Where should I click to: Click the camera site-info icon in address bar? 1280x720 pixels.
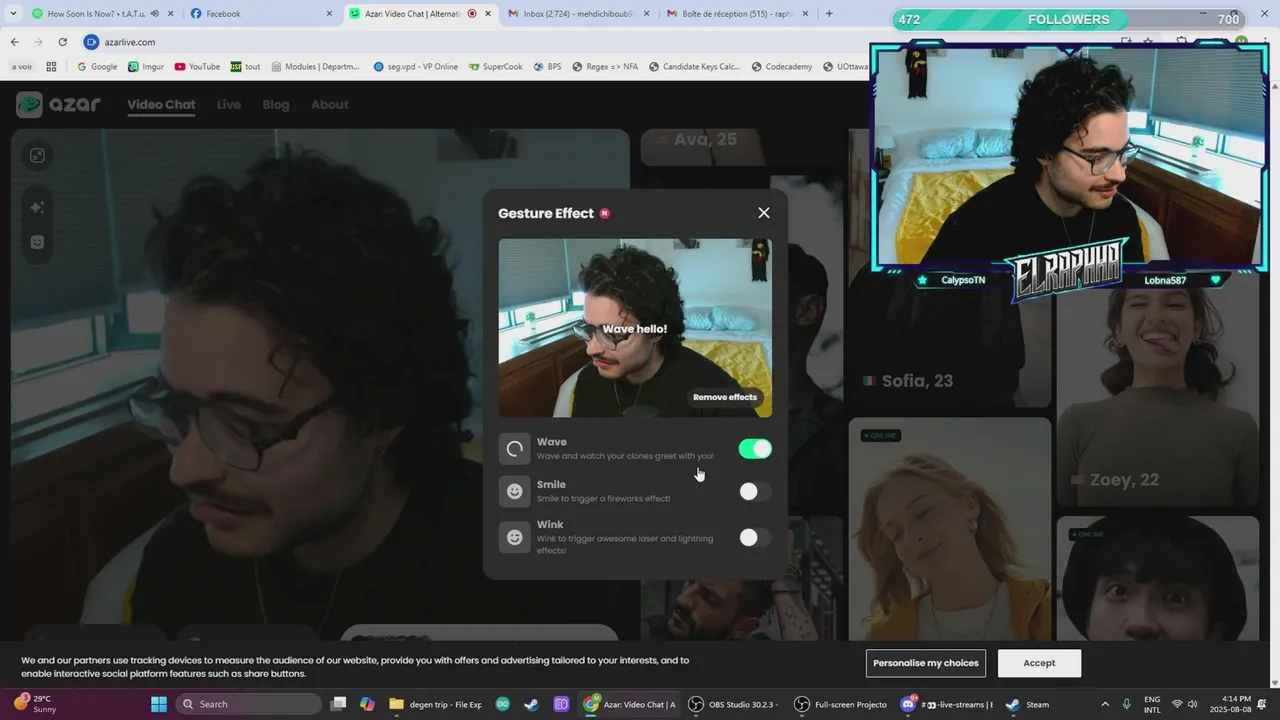pos(92,42)
